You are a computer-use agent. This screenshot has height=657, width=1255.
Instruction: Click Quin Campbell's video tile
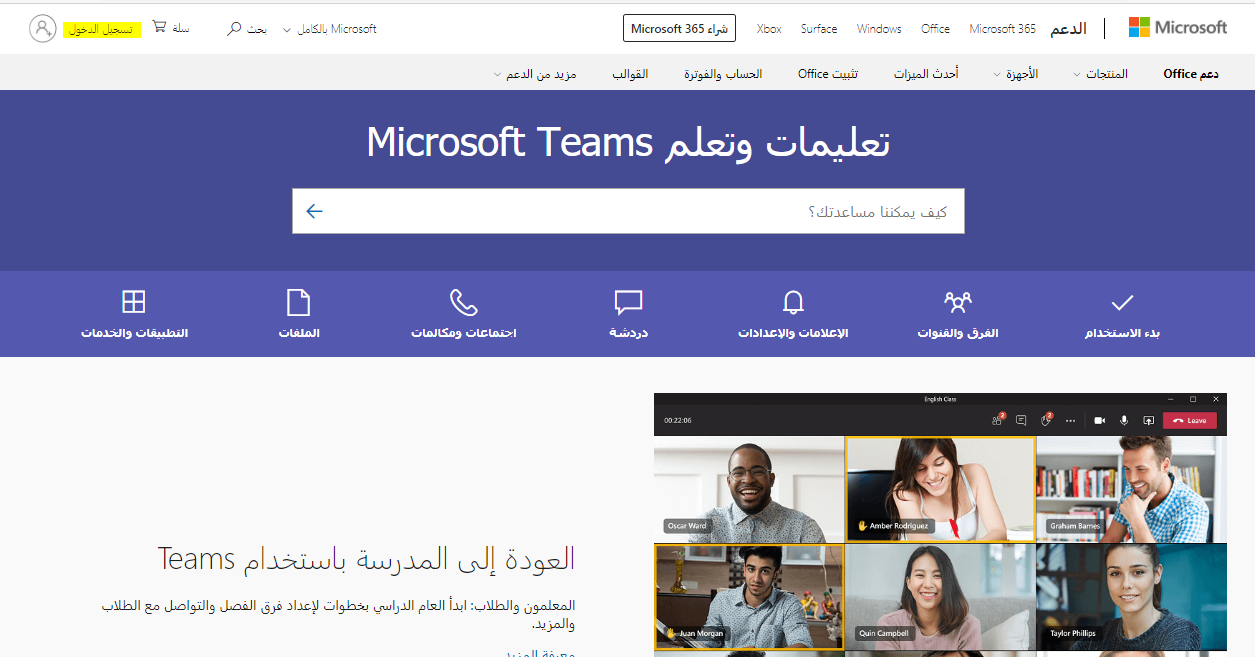pyautogui.click(x=940, y=597)
